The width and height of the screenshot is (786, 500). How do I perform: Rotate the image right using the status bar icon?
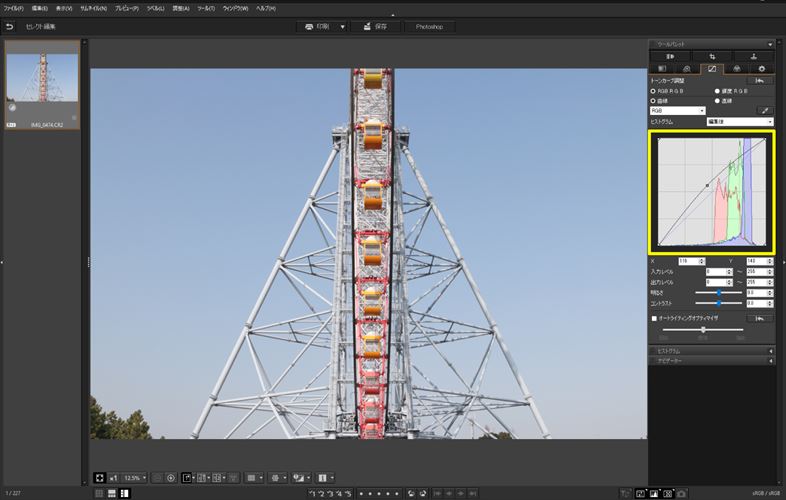(423, 493)
